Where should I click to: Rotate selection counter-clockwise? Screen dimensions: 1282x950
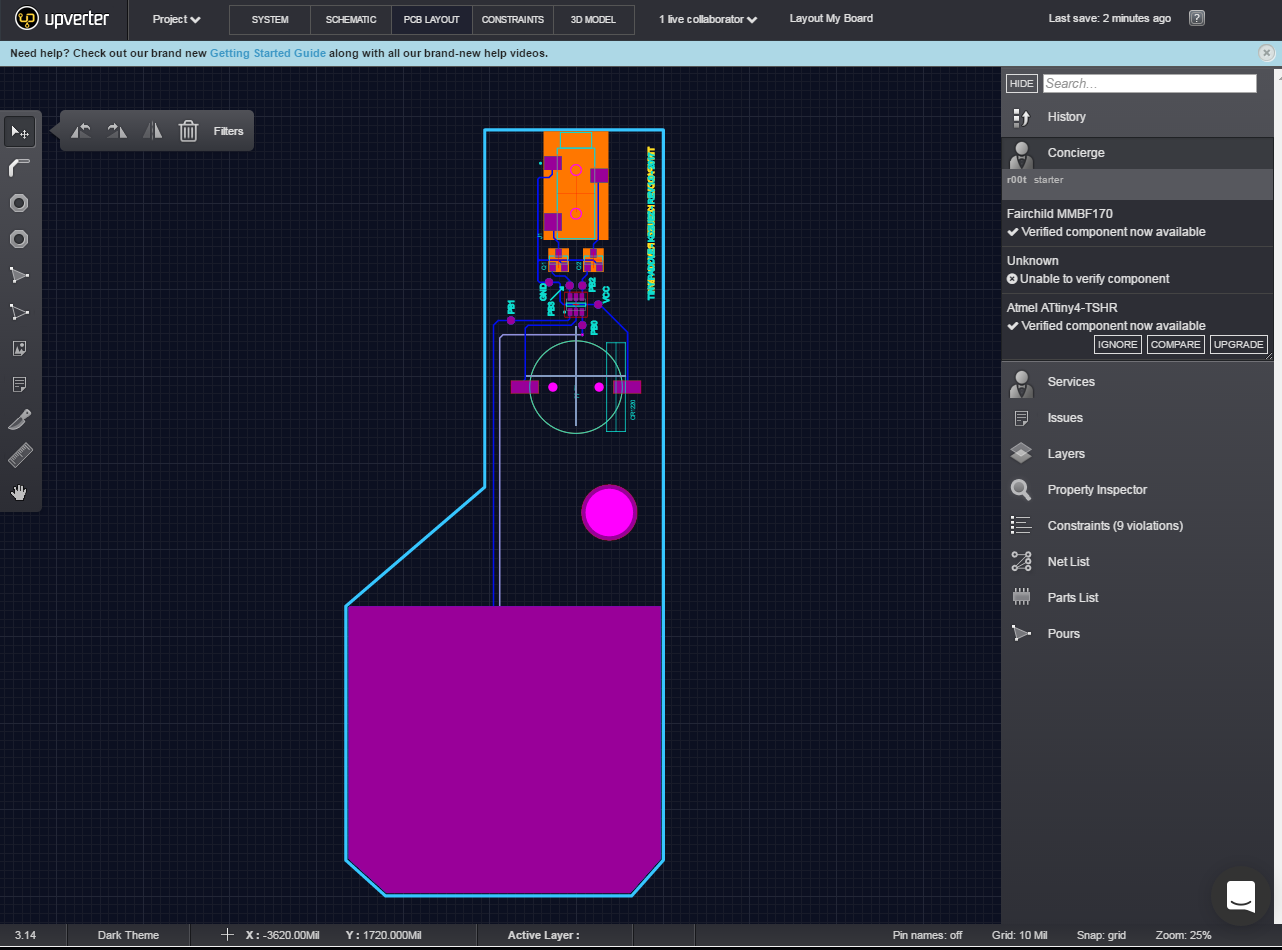(81, 131)
